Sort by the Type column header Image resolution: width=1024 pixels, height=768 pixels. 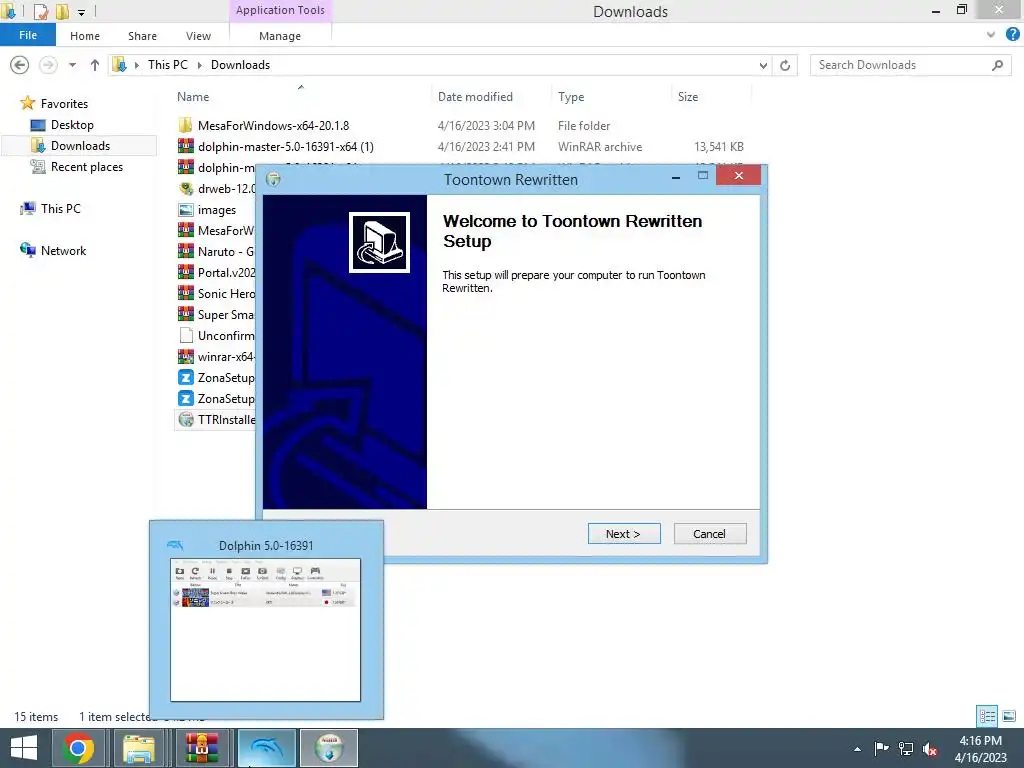point(571,97)
